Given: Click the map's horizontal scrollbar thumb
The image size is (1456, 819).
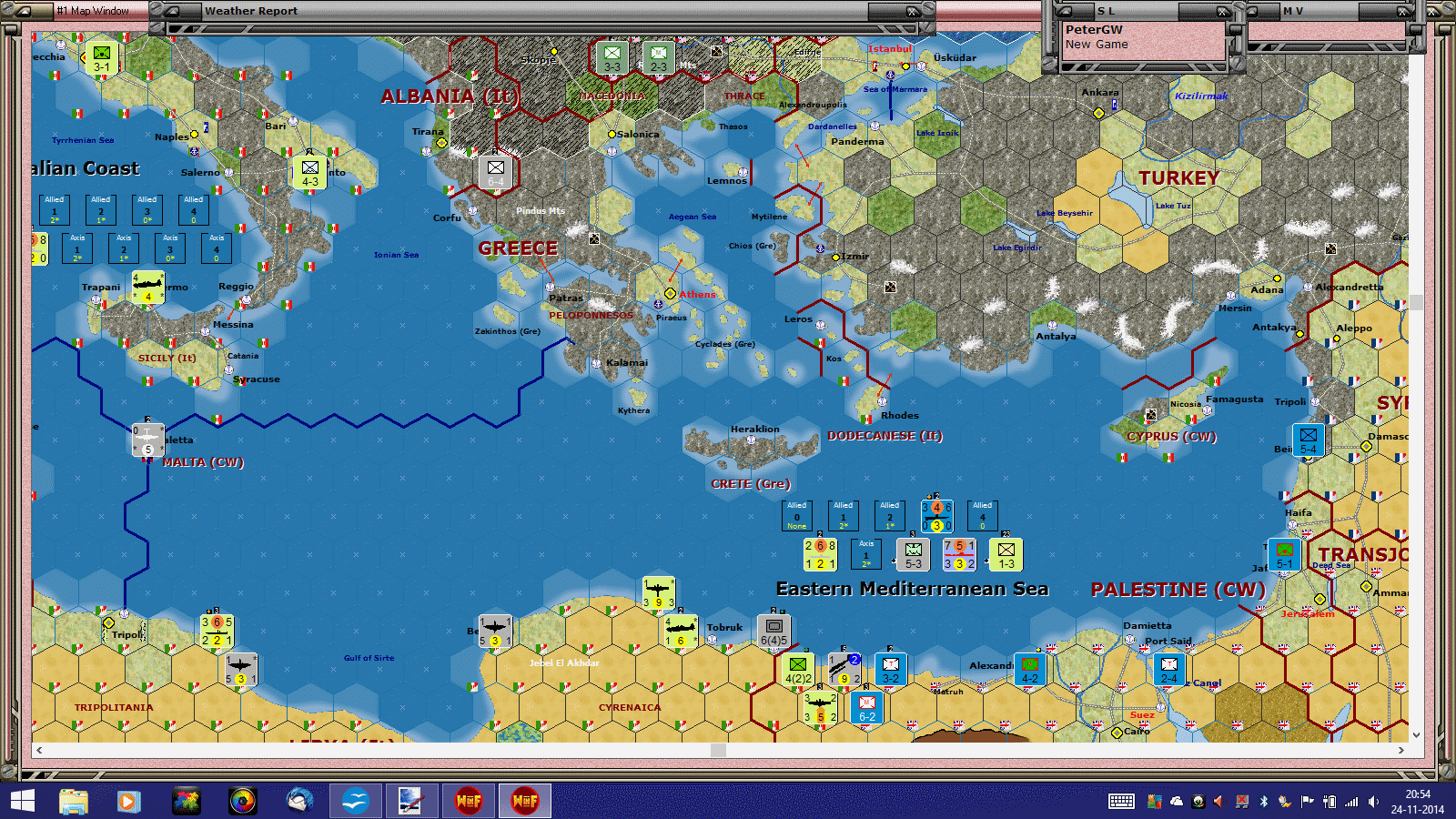Looking at the screenshot, I should click(x=718, y=750).
